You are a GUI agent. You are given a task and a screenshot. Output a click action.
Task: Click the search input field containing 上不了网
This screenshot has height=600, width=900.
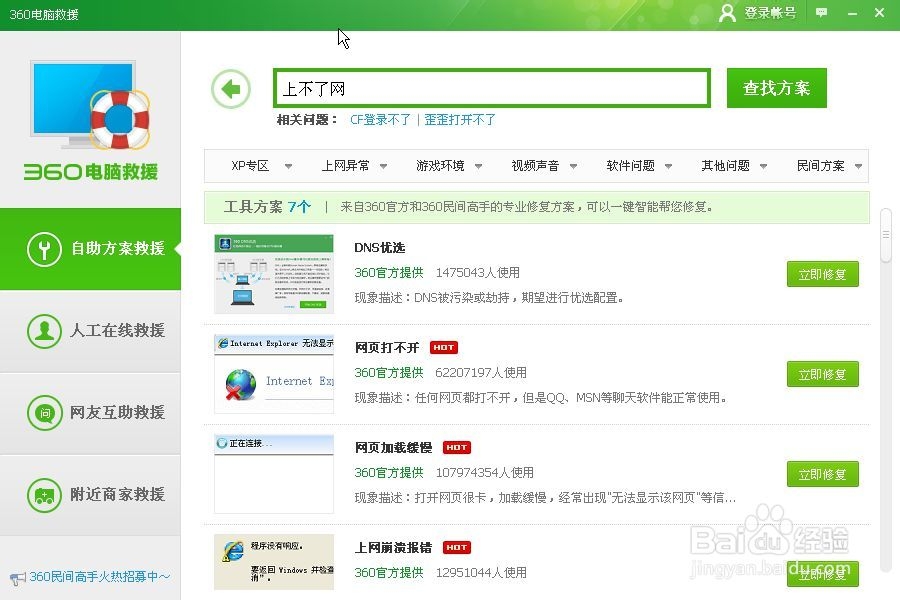pos(492,88)
